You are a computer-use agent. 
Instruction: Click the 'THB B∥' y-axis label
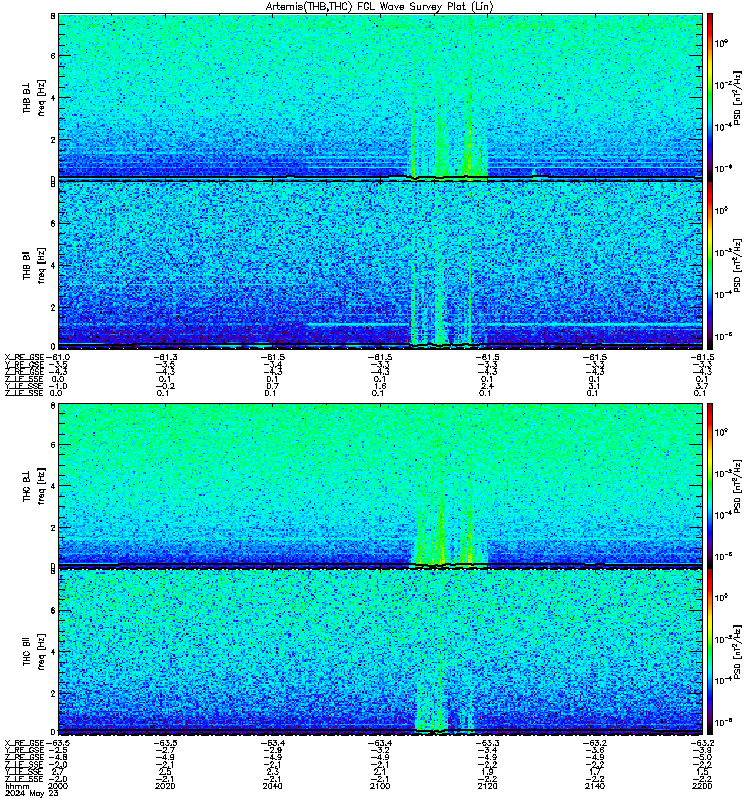27,265
